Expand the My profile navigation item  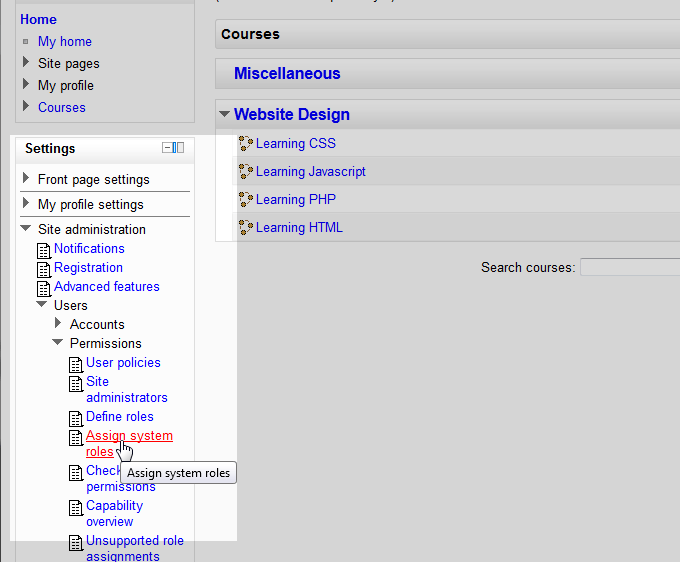tap(26, 85)
